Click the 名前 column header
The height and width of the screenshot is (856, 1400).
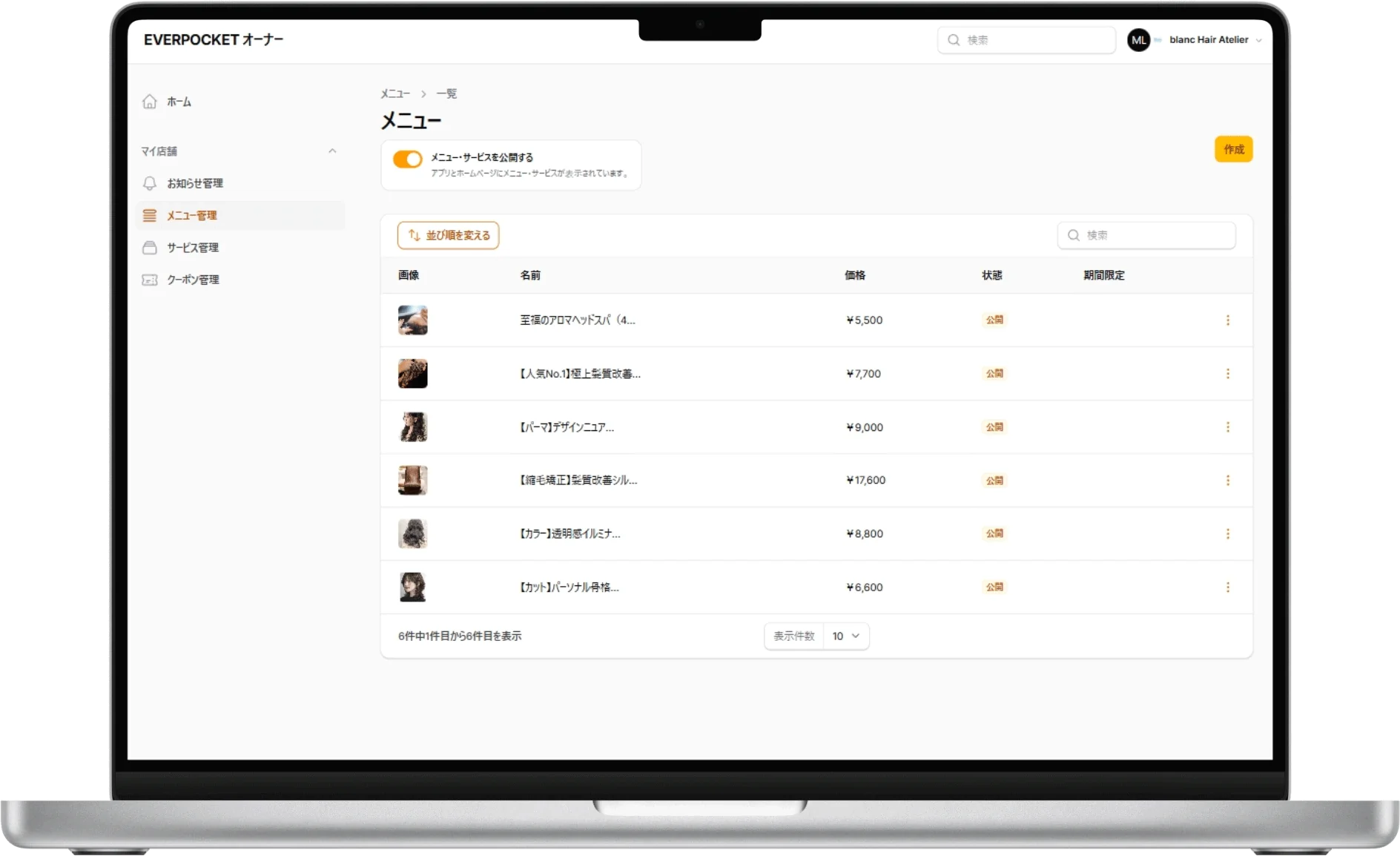coord(530,275)
